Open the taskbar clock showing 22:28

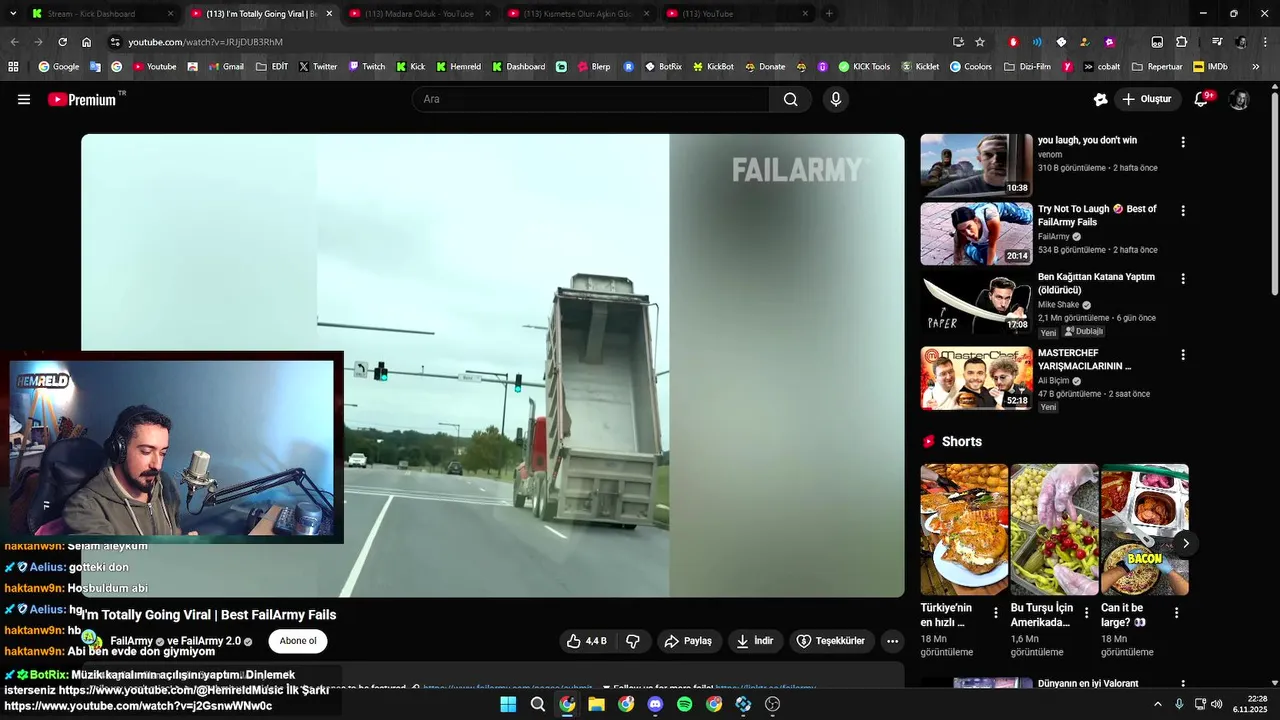(x=1249, y=704)
